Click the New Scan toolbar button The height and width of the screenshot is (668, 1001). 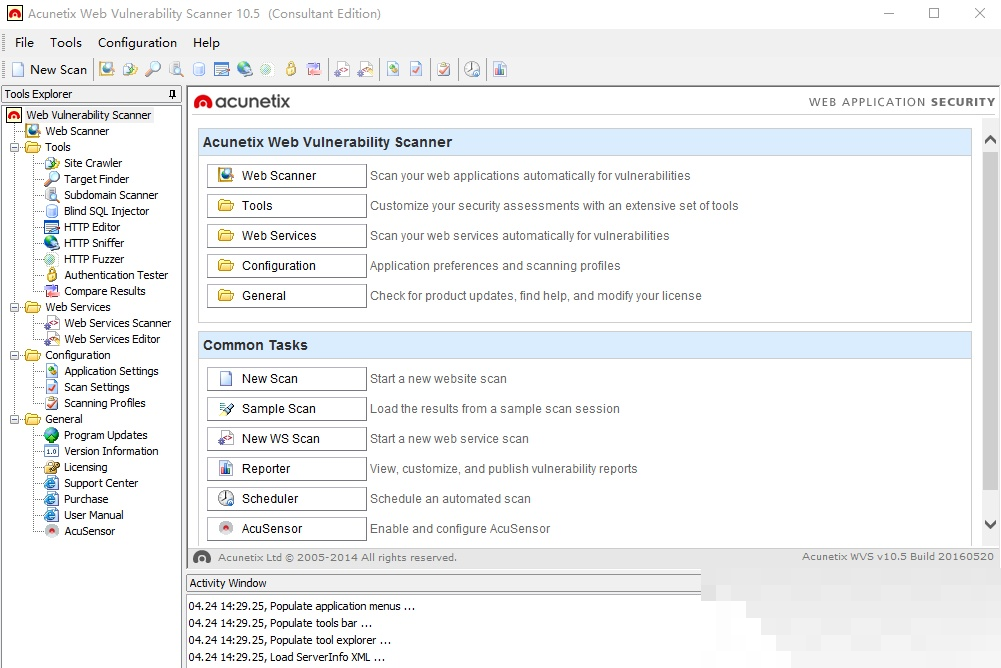tap(49, 70)
